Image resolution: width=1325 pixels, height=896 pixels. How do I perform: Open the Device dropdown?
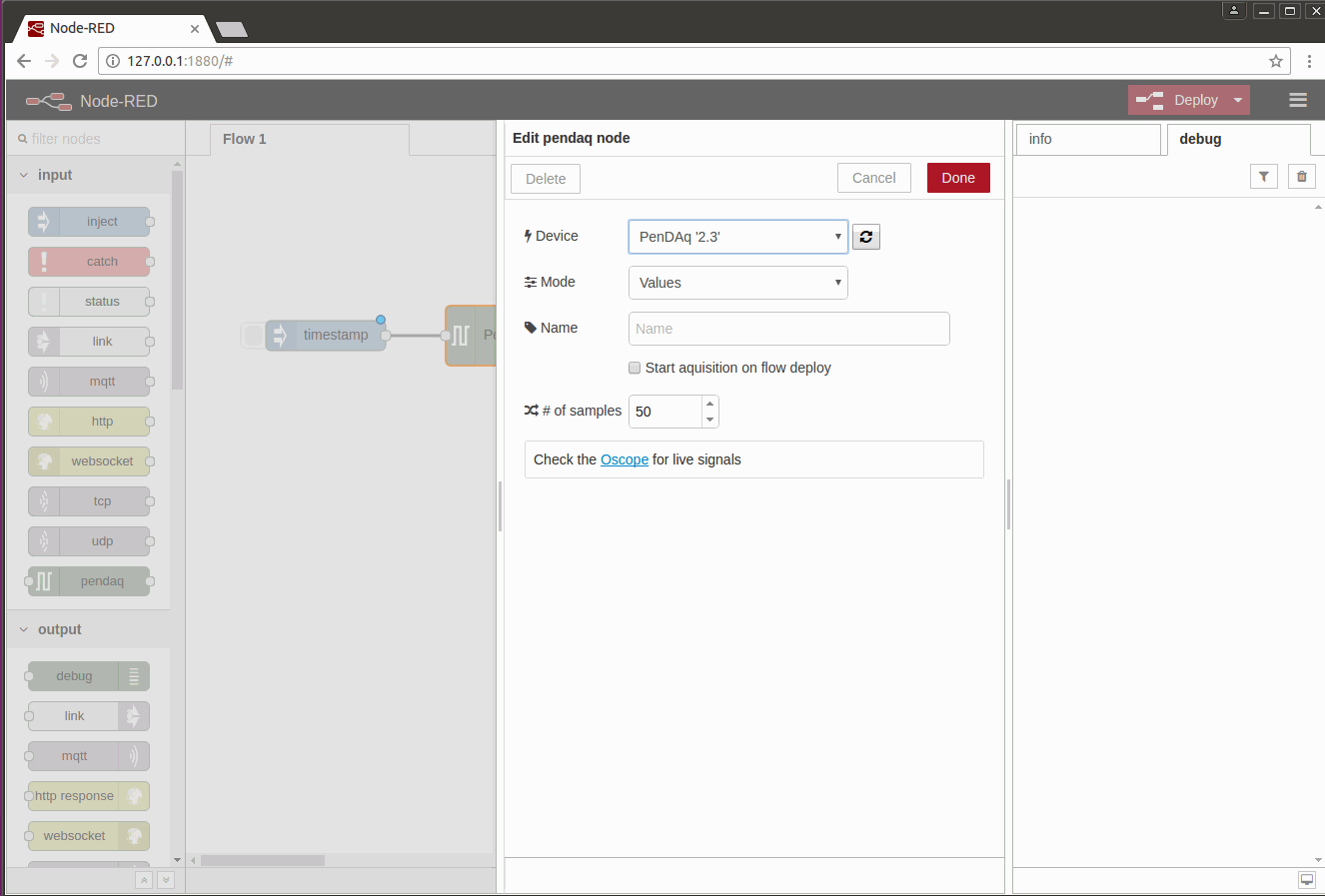pyautogui.click(x=738, y=237)
